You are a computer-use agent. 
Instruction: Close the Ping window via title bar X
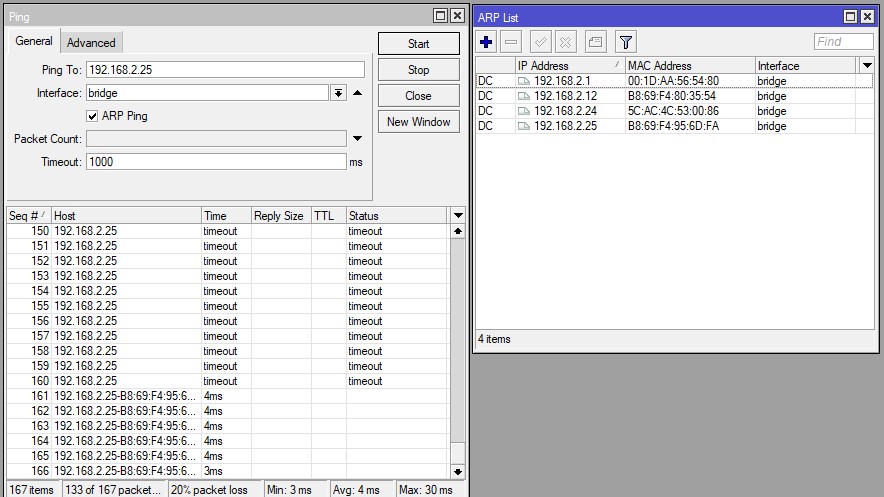click(x=457, y=16)
